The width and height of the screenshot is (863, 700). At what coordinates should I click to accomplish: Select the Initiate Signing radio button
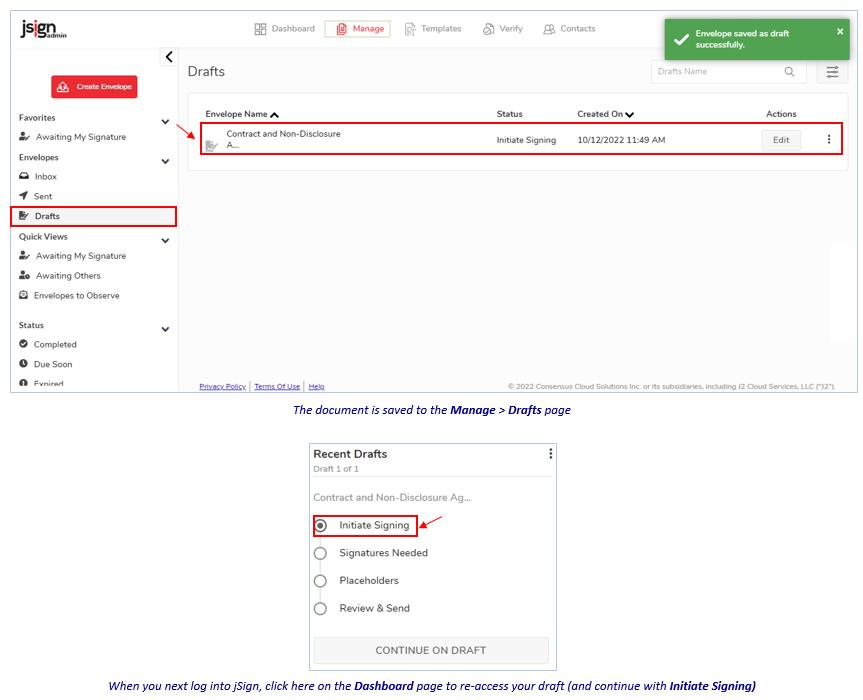[320, 525]
